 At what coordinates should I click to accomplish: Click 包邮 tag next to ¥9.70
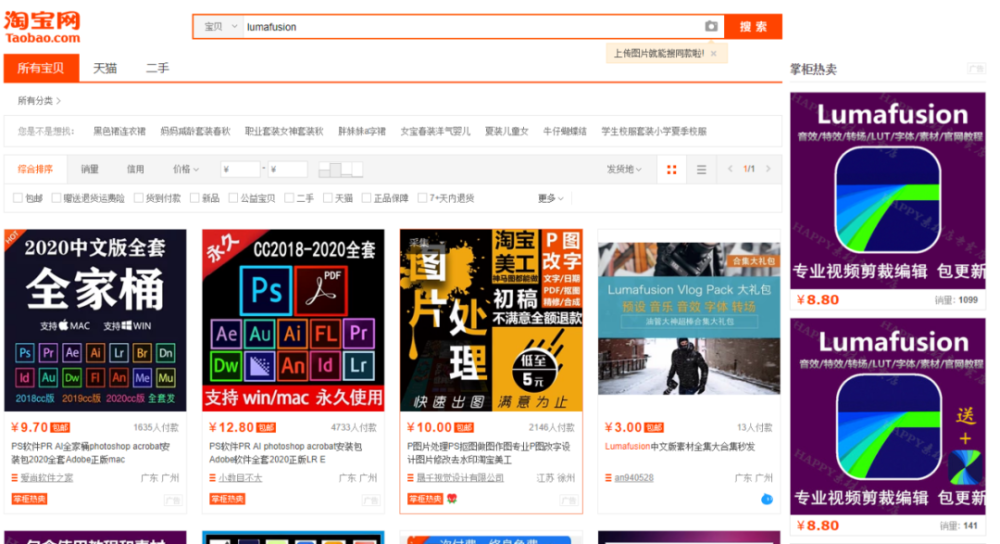(60, 428)
